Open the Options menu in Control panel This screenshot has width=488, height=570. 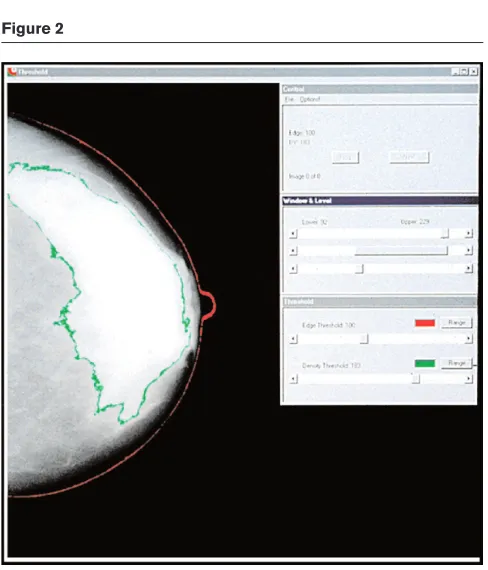(x=310, y=99)
